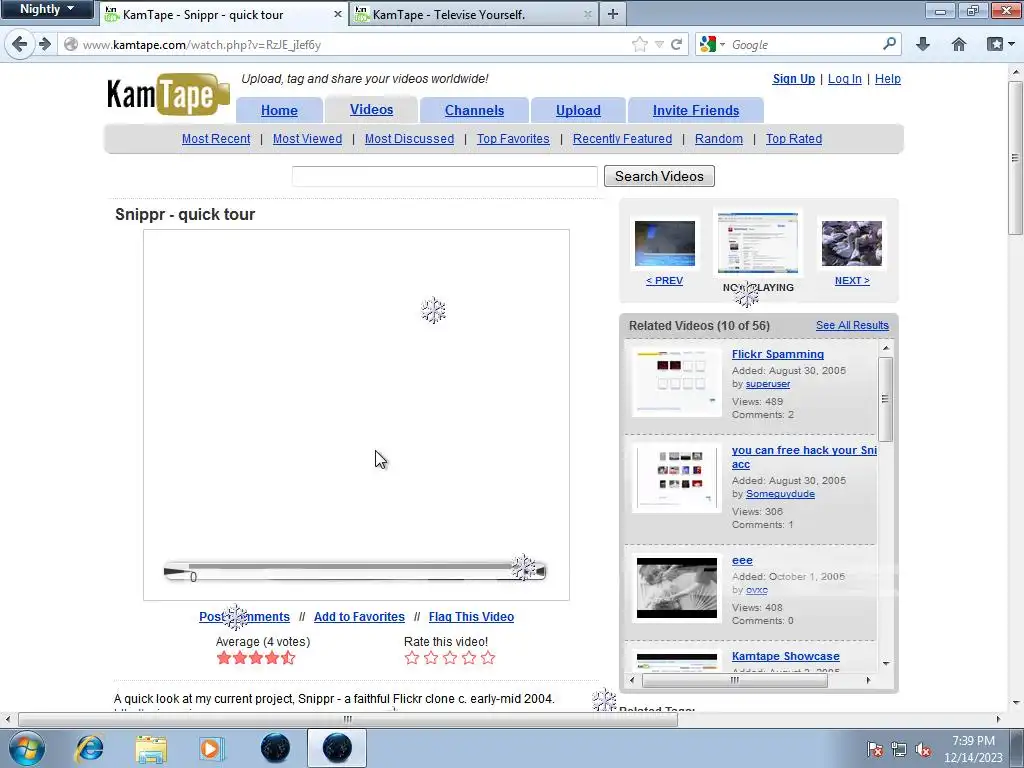This screenshot has width=1024, height=768.
Task: Click the bookmark star in address bar
Action: tap(640, 44)
